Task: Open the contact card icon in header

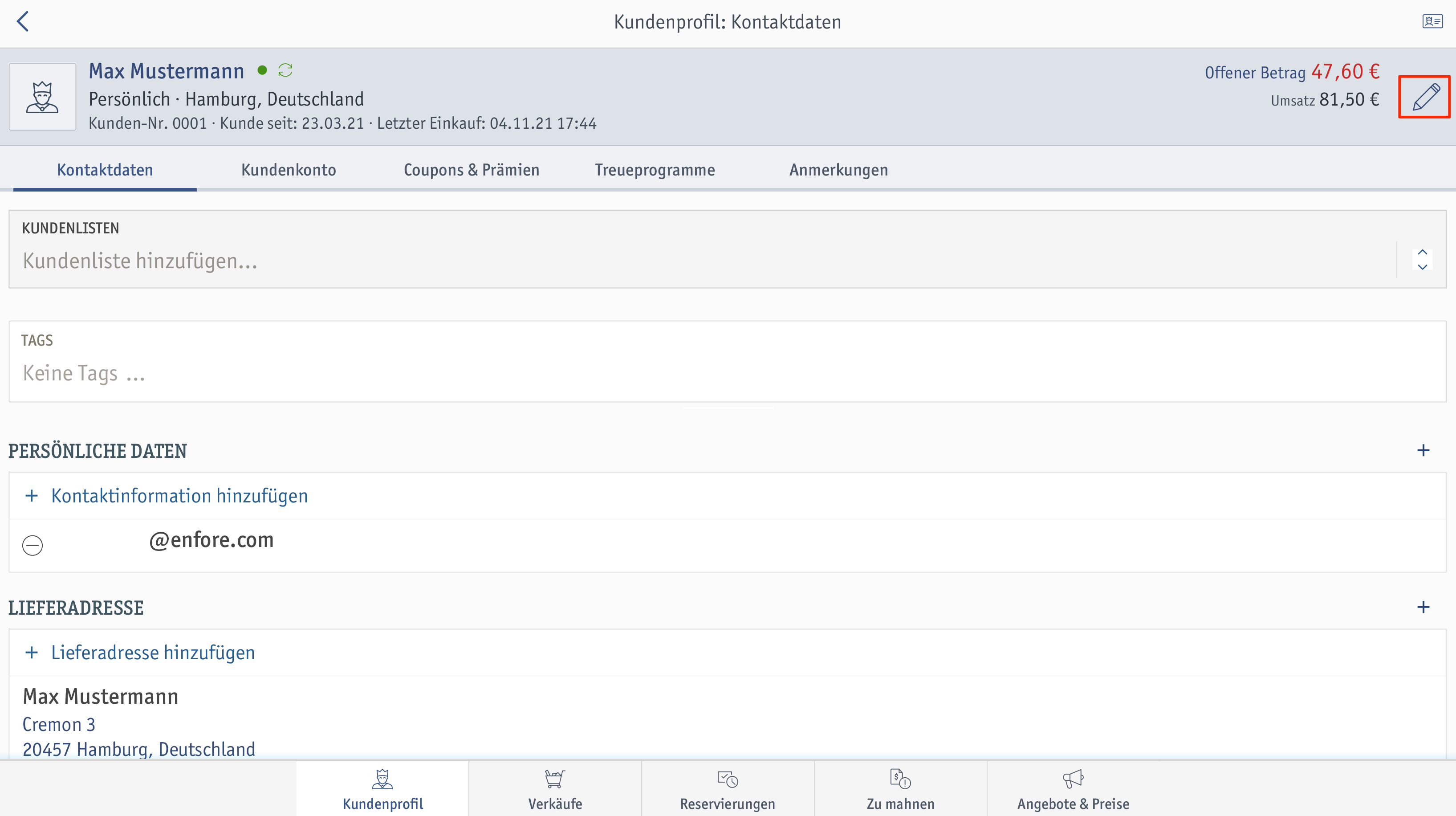Action: click(1432, 21)
